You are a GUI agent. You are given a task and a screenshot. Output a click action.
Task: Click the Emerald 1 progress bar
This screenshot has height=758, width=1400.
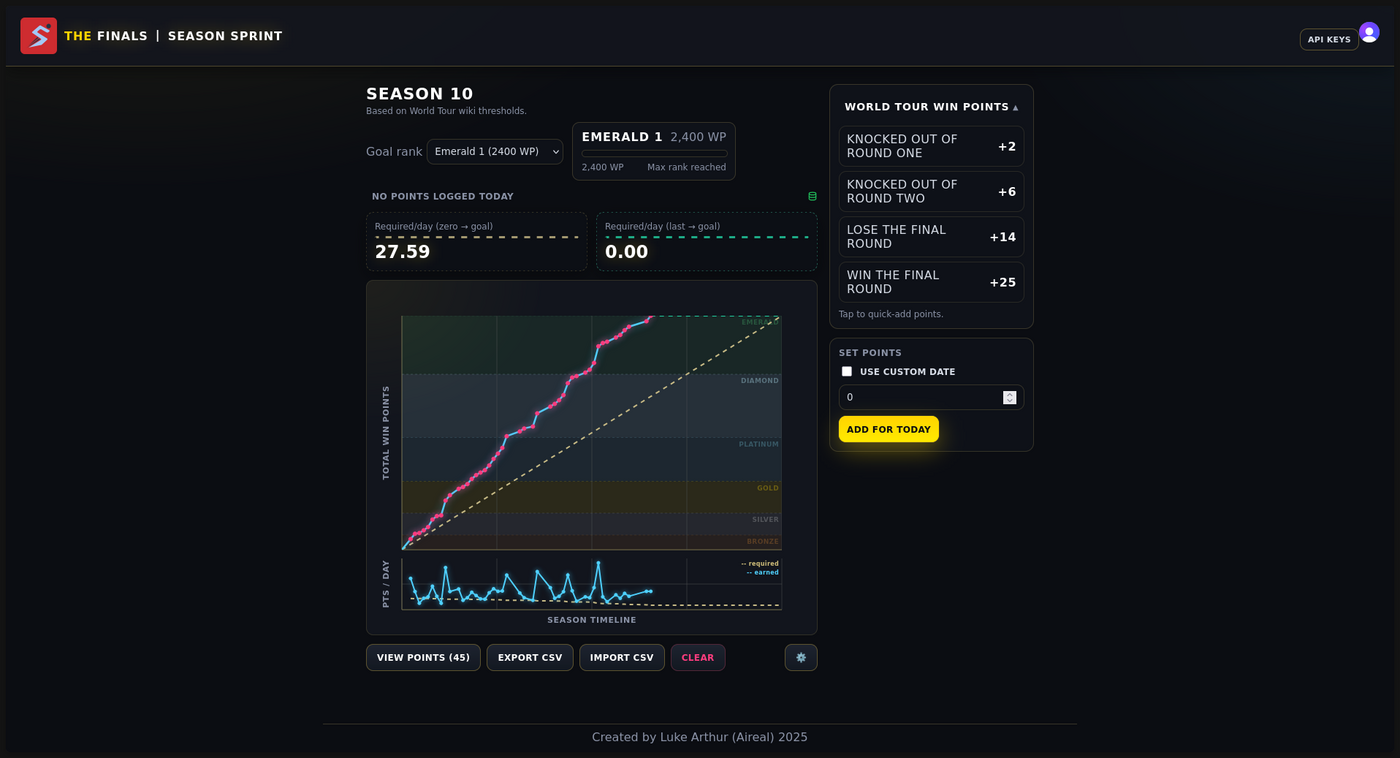(654, 153)
